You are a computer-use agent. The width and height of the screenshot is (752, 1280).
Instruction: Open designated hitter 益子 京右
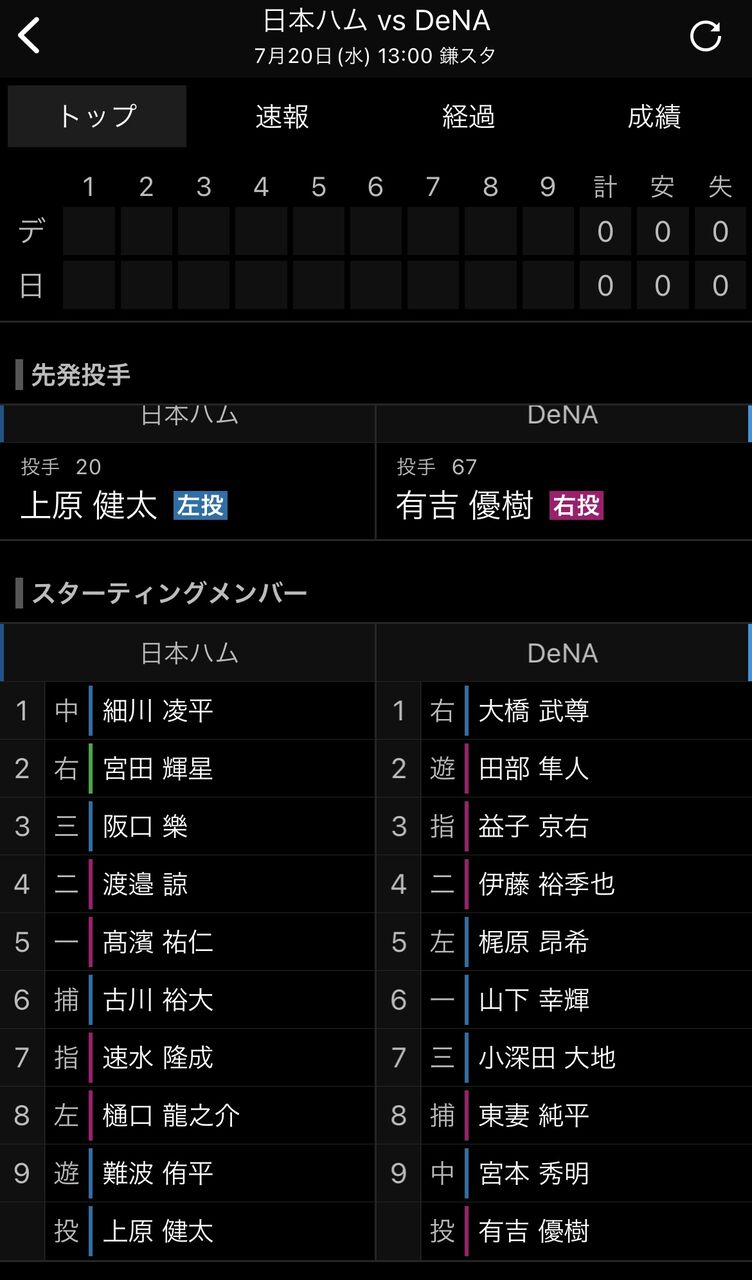coord(534,827)
